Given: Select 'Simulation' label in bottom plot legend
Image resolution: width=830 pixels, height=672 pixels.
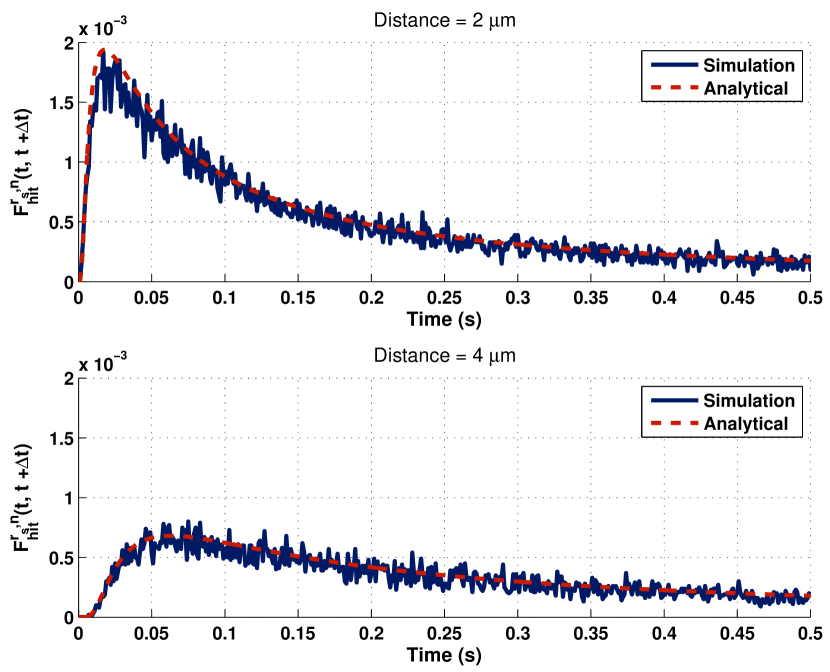Looking at the screenshot, I should coord(749,401).
